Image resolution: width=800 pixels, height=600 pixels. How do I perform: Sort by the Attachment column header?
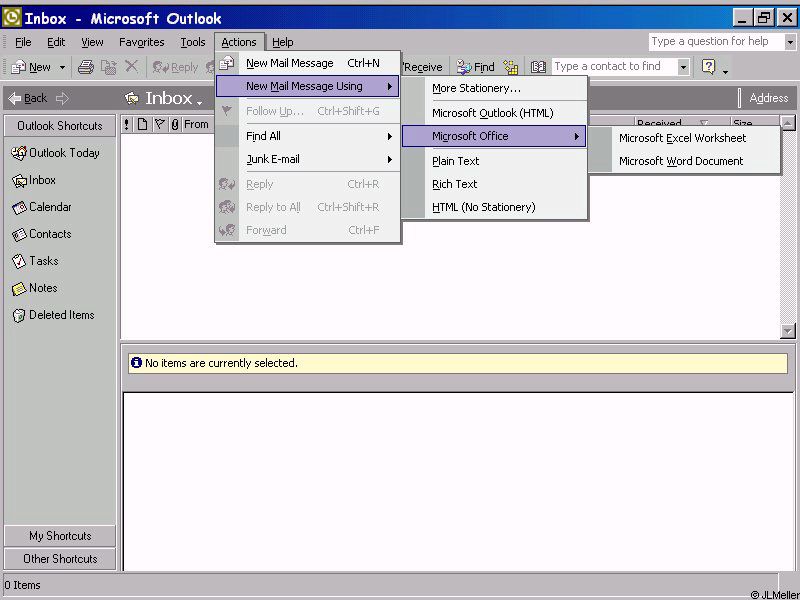click(175, 124)
